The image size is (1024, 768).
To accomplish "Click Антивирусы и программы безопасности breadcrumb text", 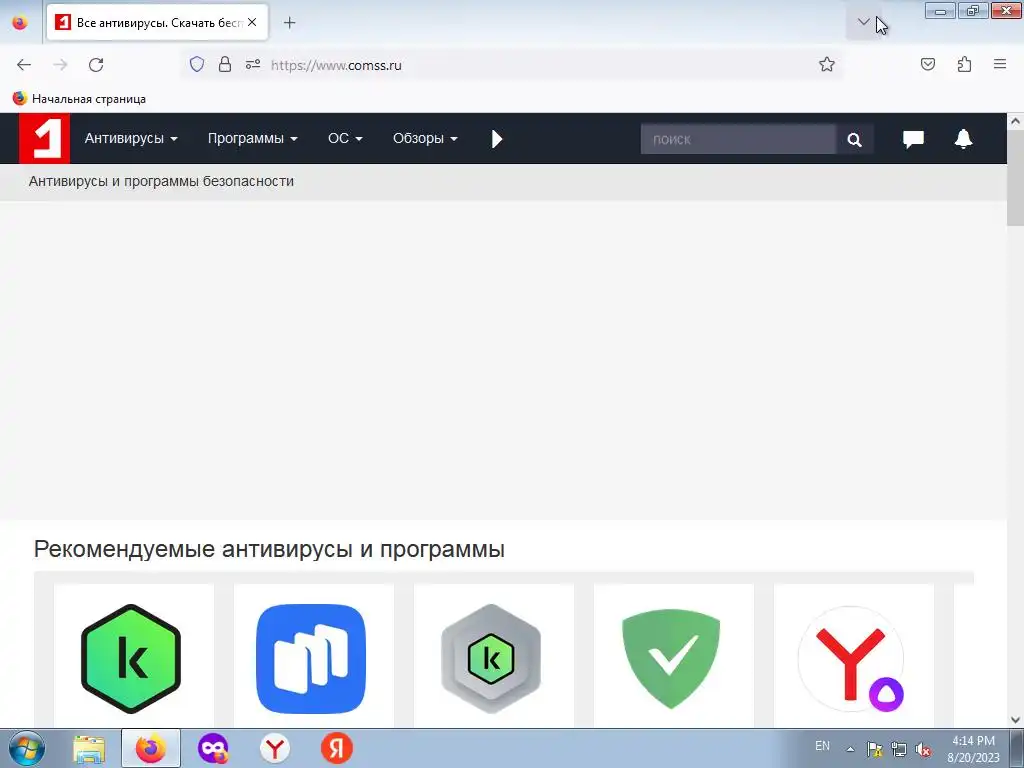I will coord(161,182).
